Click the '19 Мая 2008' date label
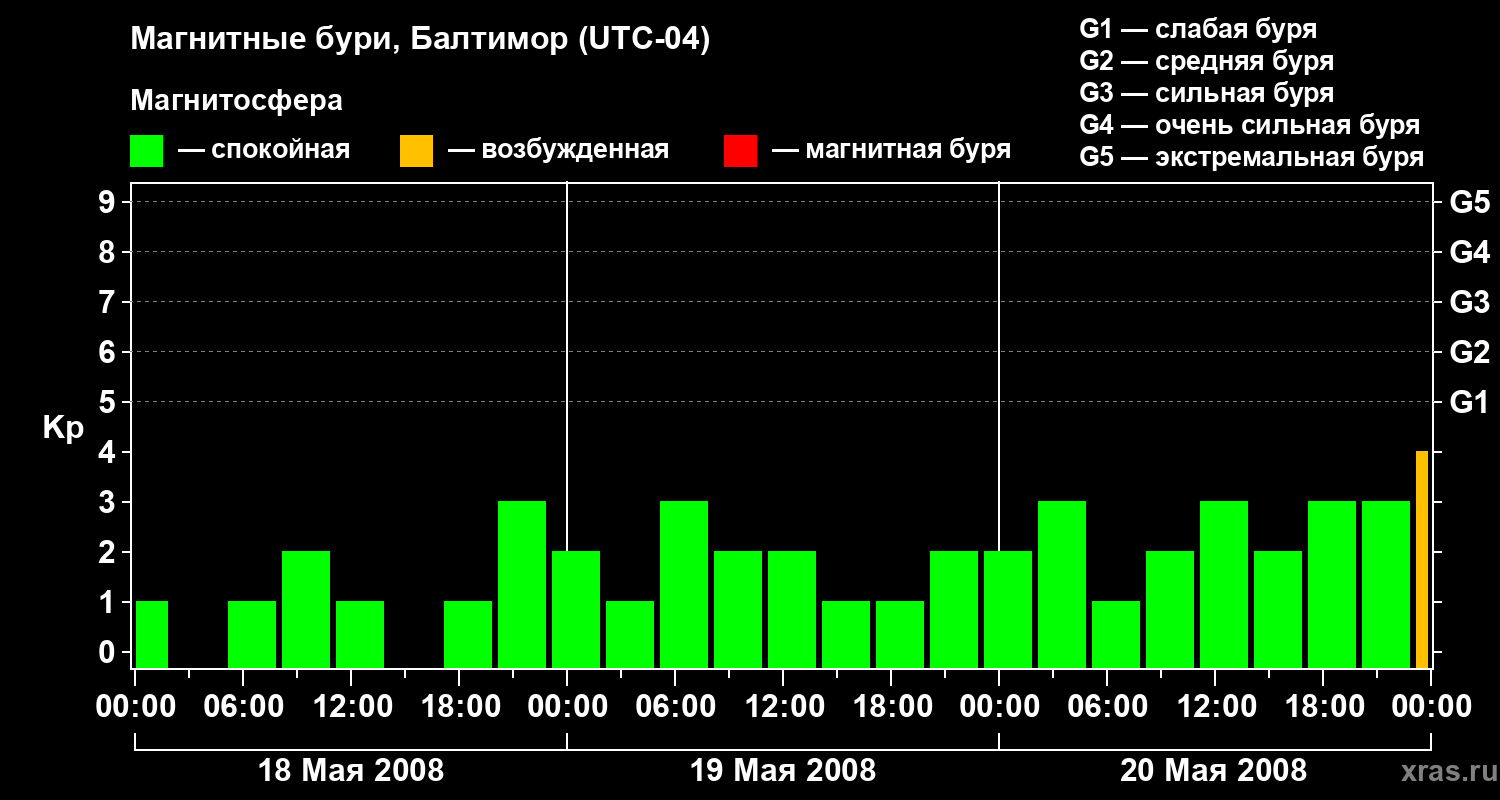This screenshot has height=800, width=1500. [x=783, y=770]
